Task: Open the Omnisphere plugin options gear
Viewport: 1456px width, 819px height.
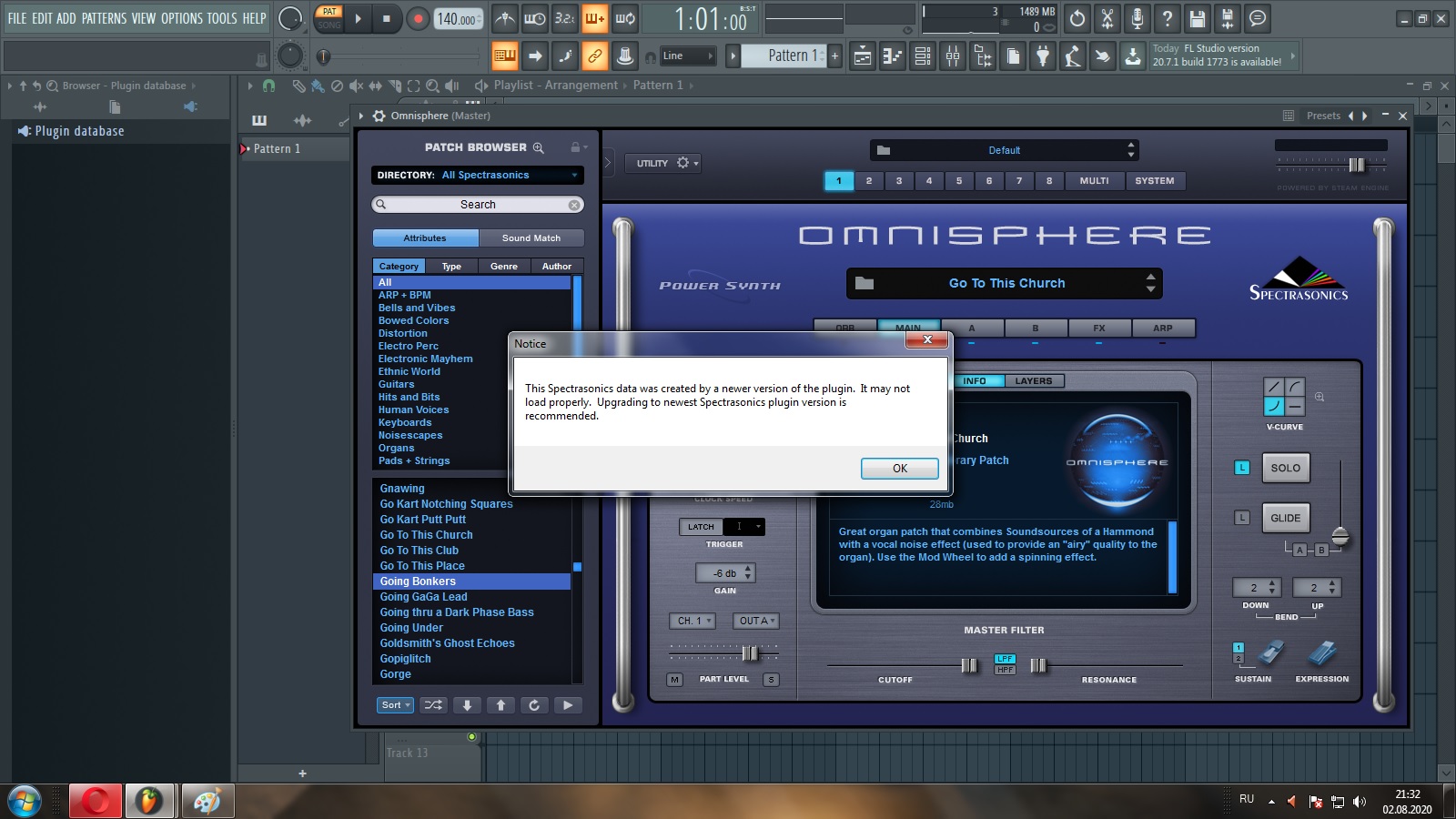Action: 379,116
